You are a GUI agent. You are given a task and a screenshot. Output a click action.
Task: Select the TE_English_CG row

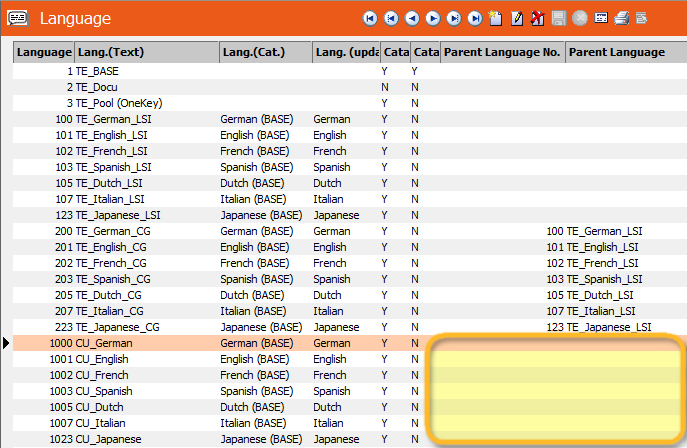pyautogui.click(x=350, y=247)
